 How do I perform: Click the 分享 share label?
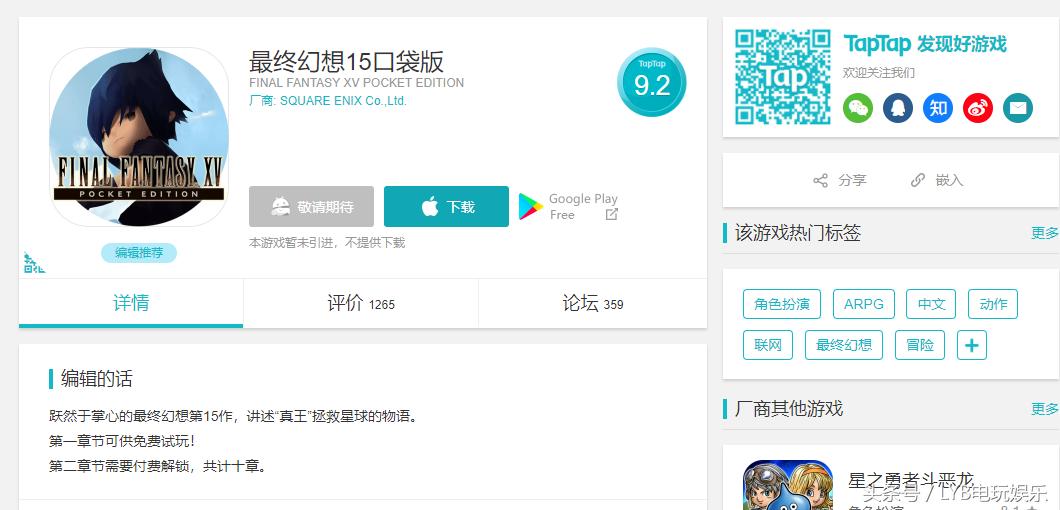pyautogui.click(x=852, y=181)
